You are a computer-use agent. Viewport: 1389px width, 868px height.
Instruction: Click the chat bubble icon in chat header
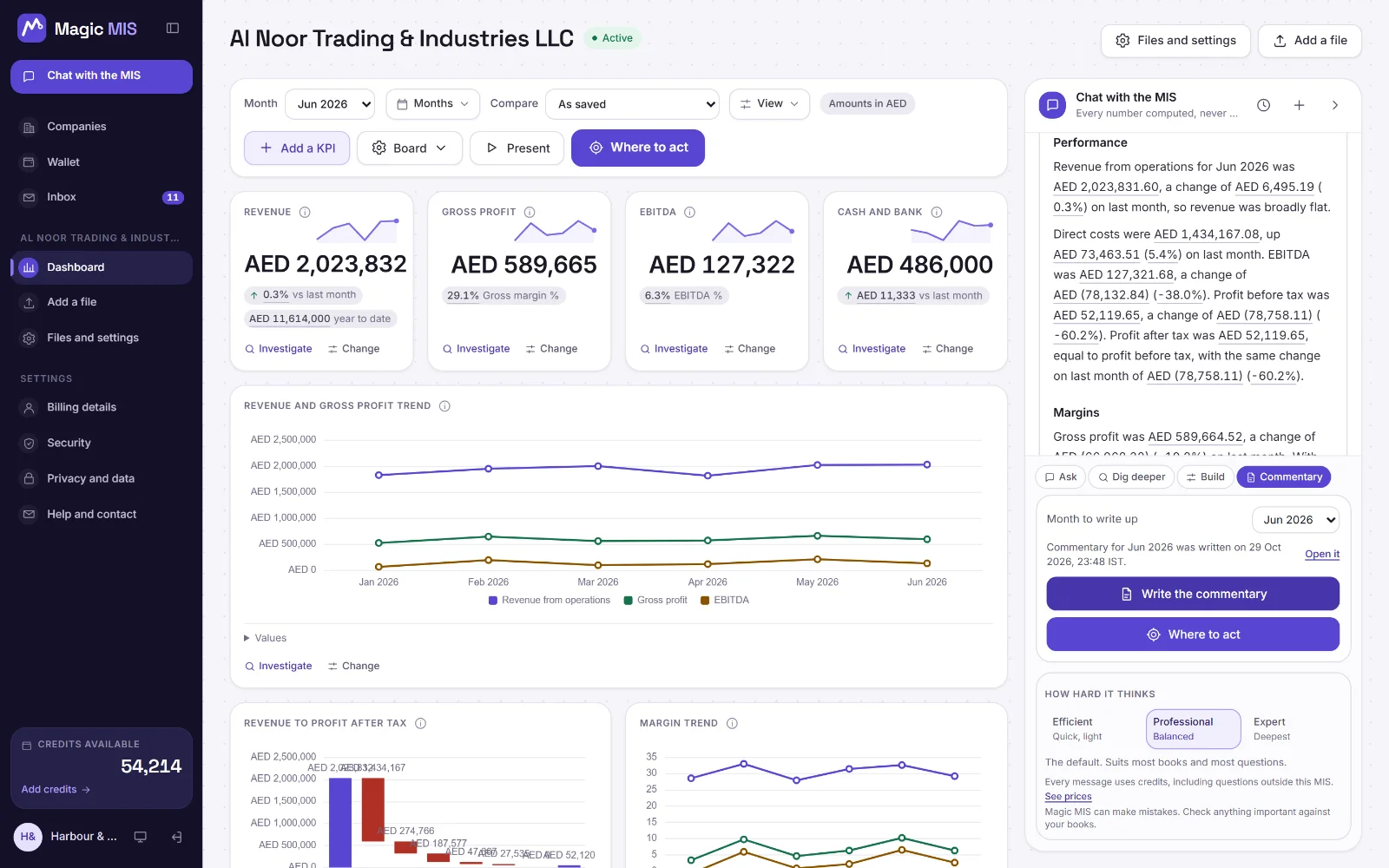(1053, 105)
